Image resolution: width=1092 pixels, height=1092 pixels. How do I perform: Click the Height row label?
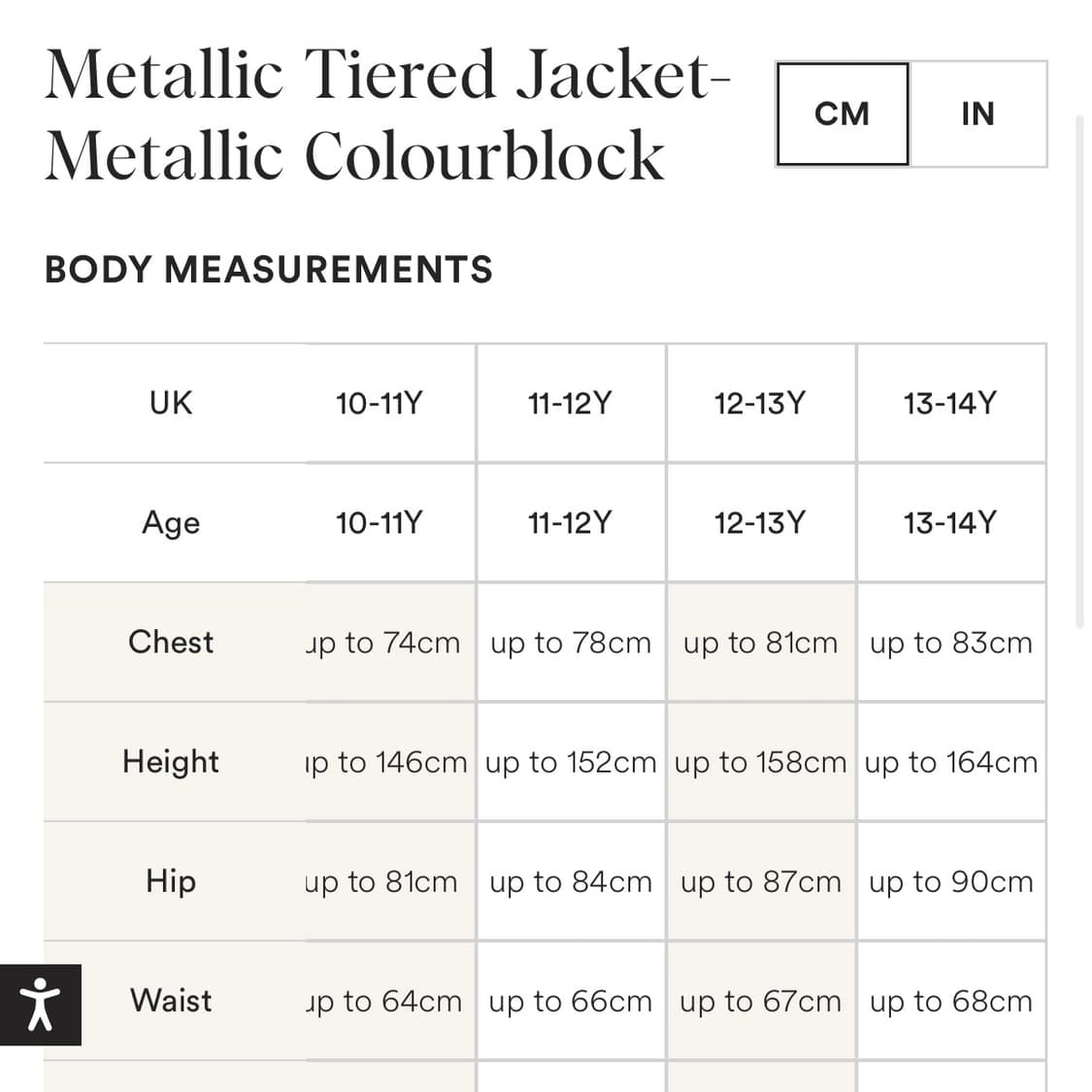[x=171, y=761]
